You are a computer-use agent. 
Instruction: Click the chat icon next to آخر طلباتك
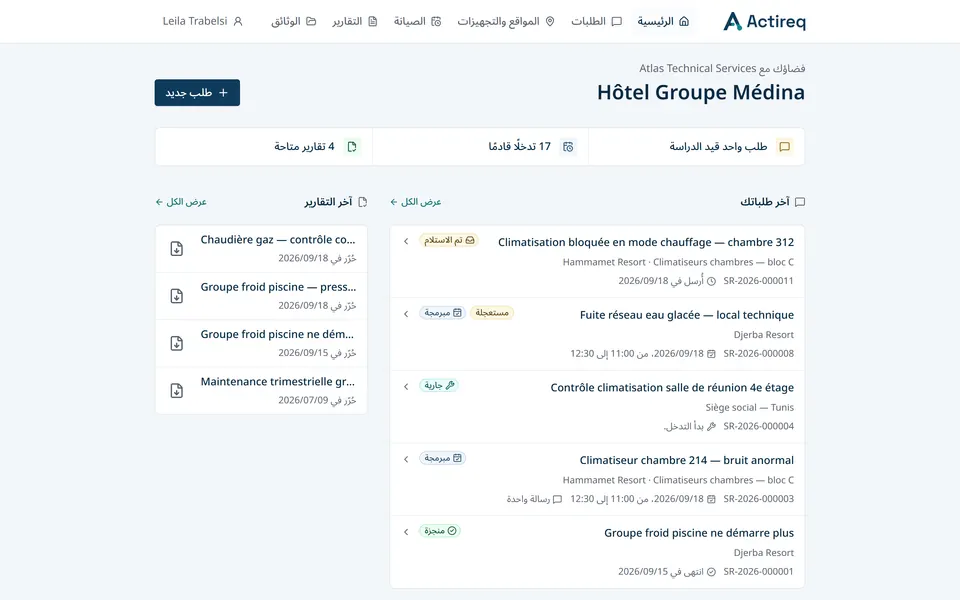[x=800, y=202]
